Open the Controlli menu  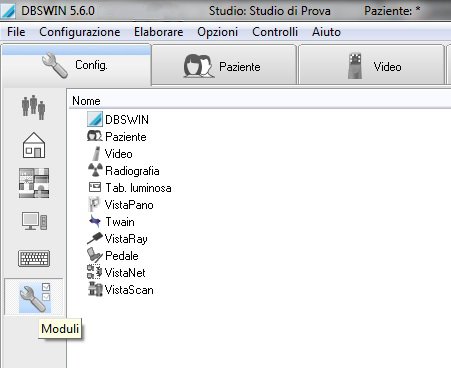[275, 32]
